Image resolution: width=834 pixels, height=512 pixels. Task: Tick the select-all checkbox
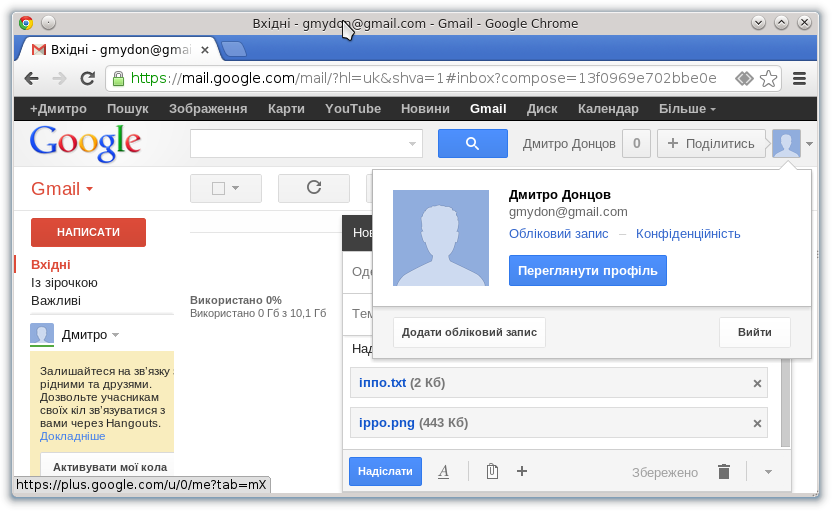click(x=218, y=188)
